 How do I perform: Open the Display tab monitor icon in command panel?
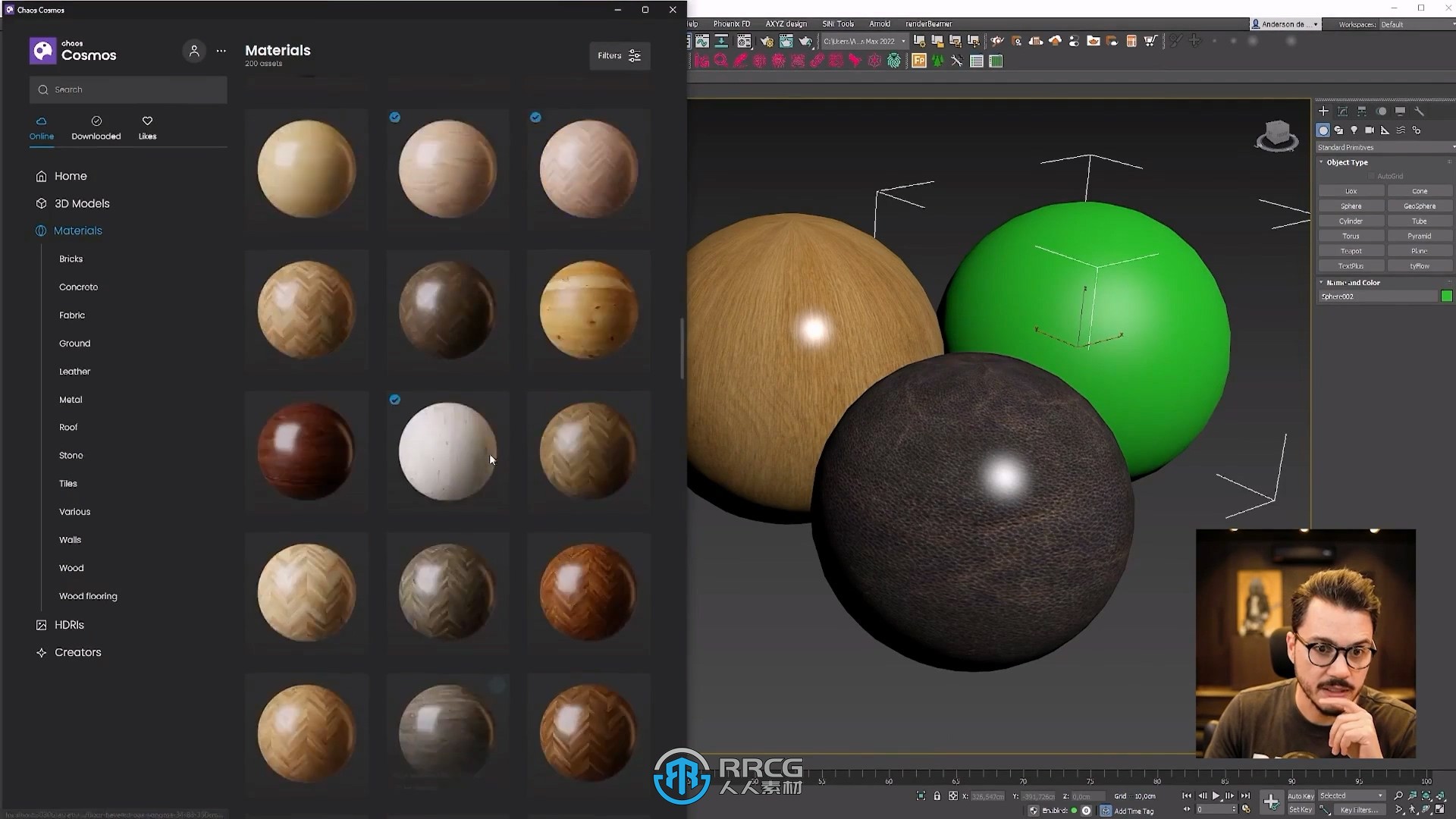pos(1401,111)
